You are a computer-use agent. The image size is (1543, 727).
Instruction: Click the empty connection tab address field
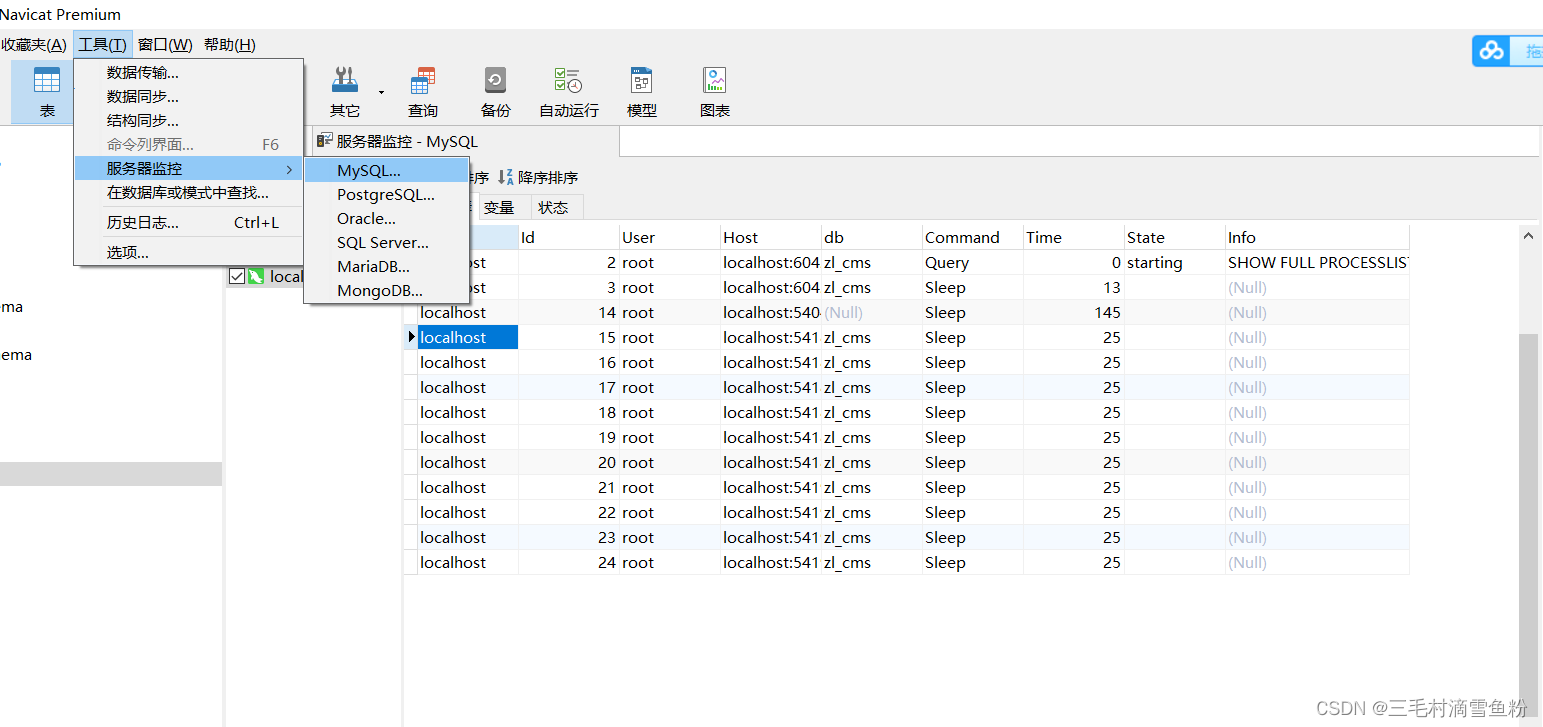coord(1078,142)
